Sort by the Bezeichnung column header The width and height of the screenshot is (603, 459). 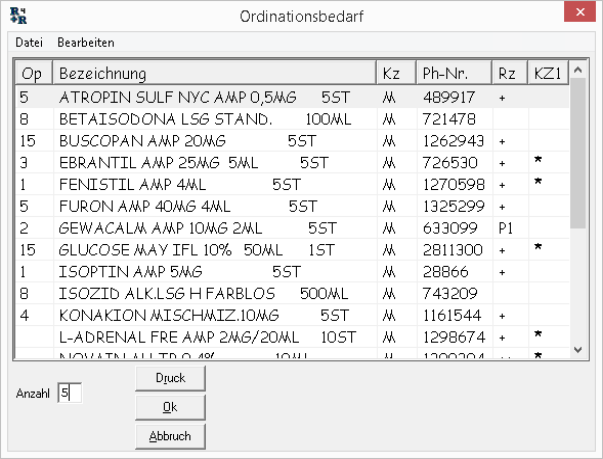coord(214,73)
